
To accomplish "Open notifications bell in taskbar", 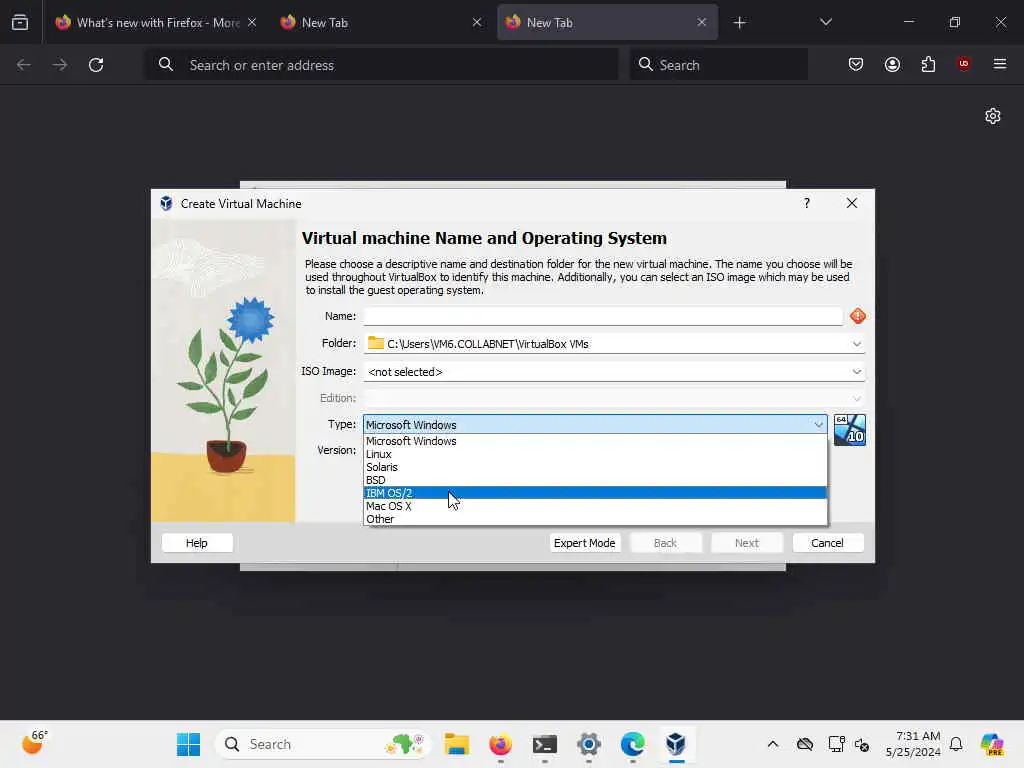I will click(956, 744).
